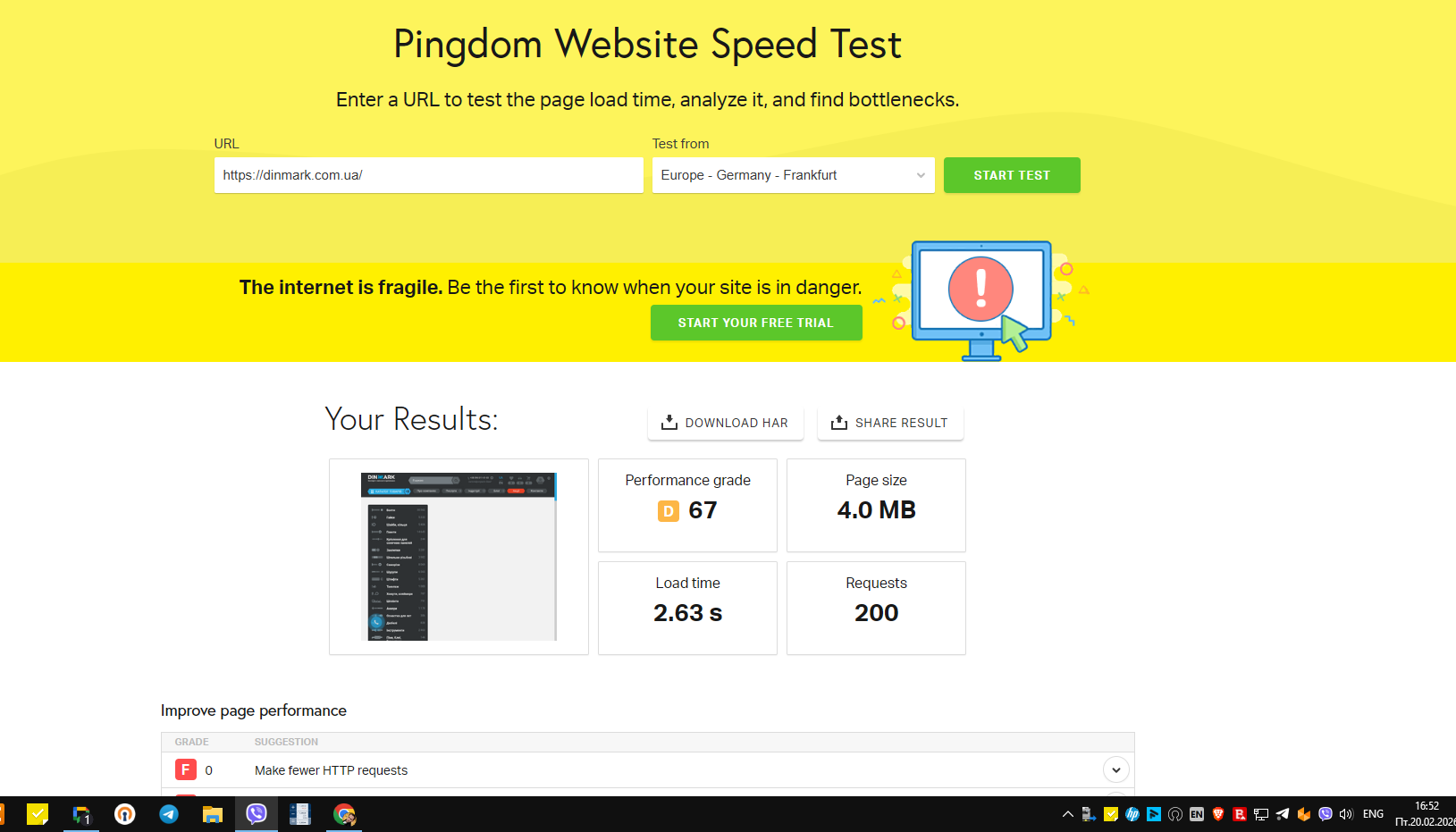Screen dimensions: 1456x832
Task: Click the Telegram paper plane tray icon
Action: pos(1283,814)
